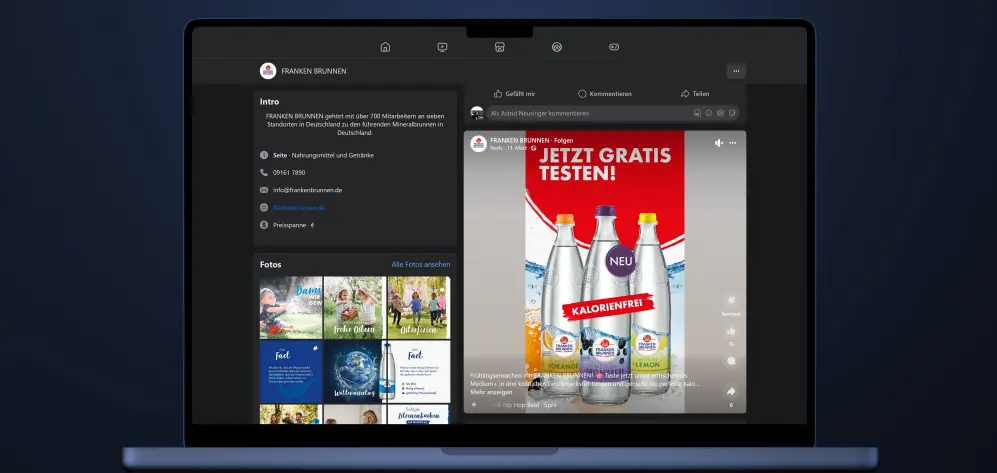997x473 pixels.
Task: Mute the reel with the speaker icon
Action: (718, 143)
